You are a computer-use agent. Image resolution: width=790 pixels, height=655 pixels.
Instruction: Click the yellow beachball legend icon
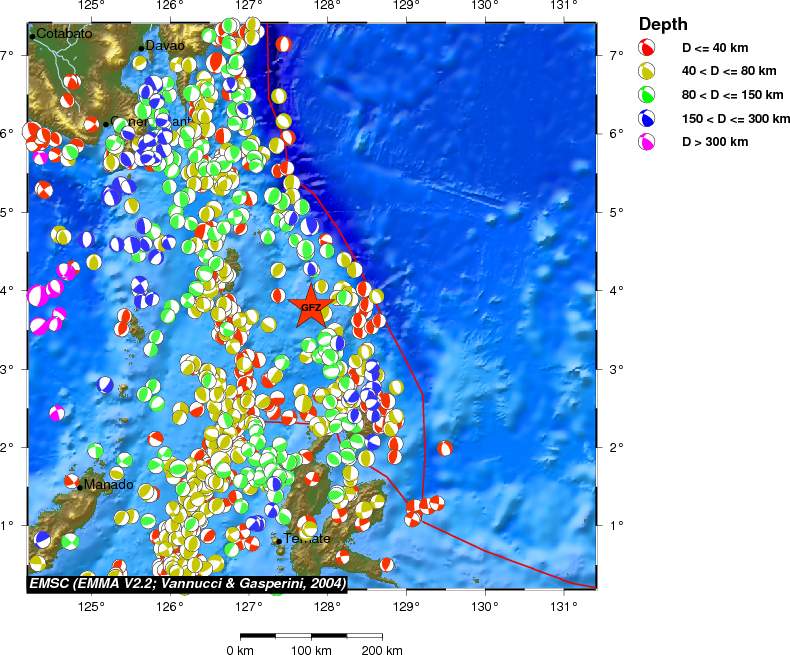[x=648, y=71]
